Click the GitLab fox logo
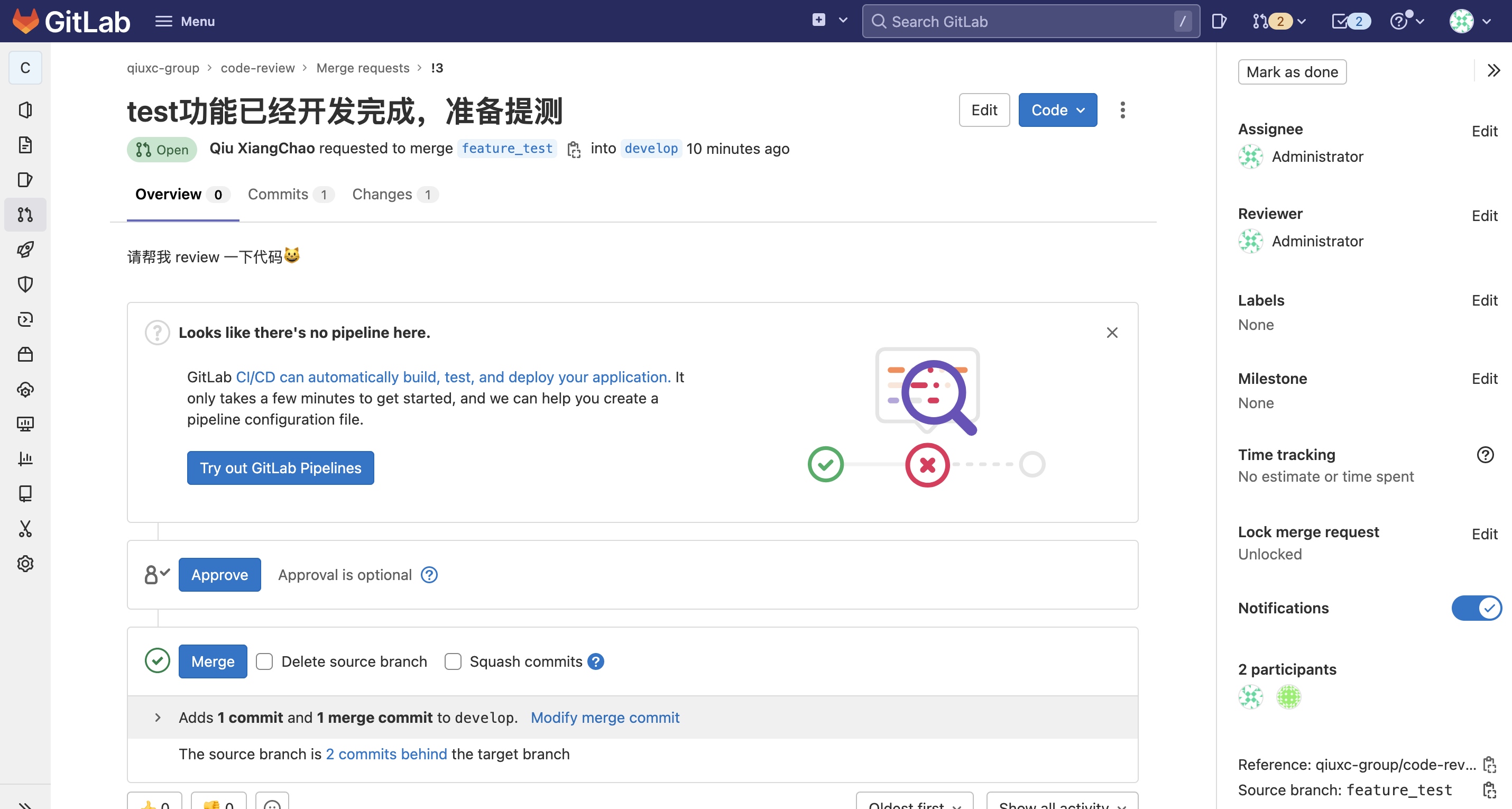This screenshot has height=809, width=1512. [x=26, y=21]
